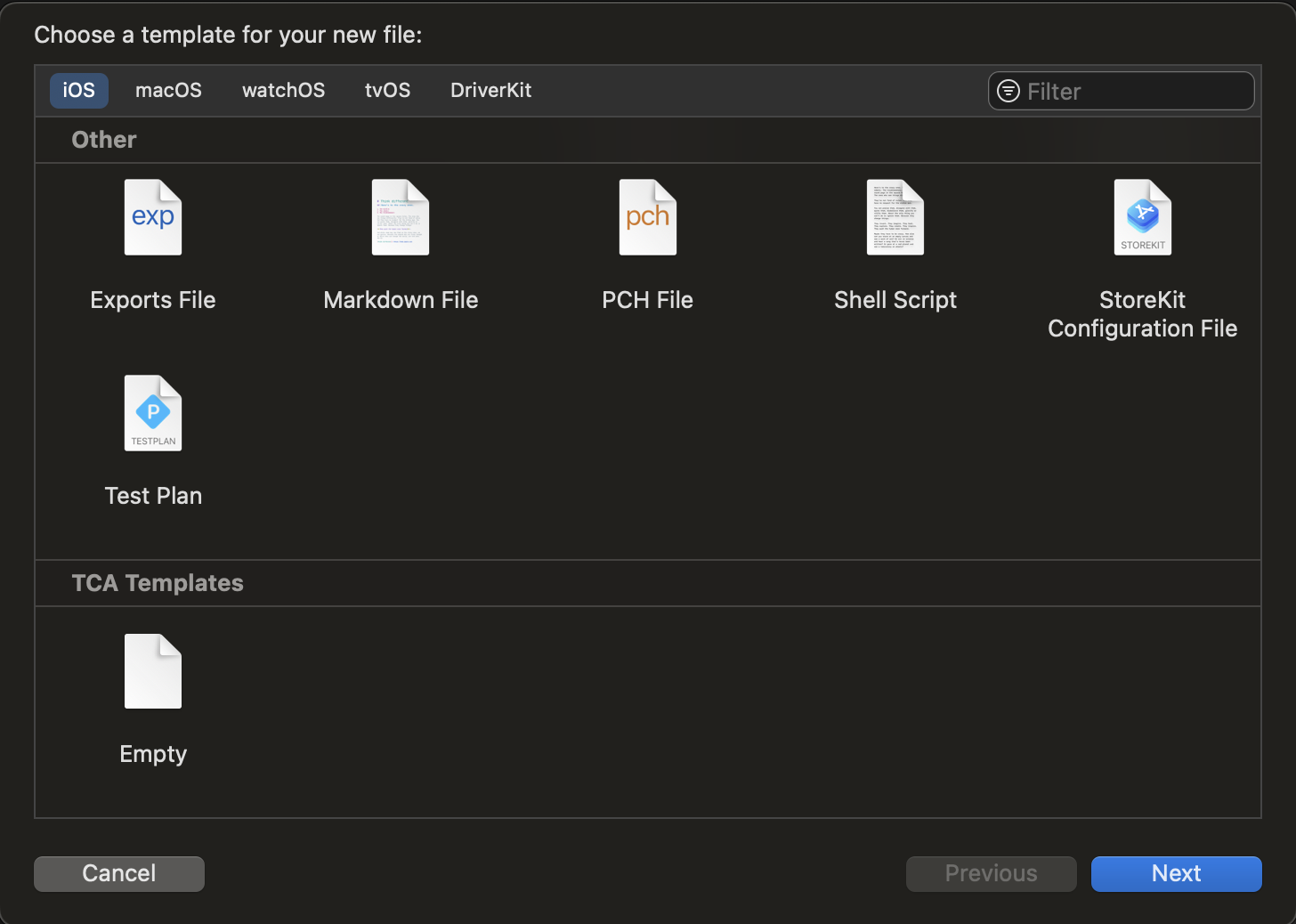
Task: Select the StoreKit Configuration File icon
Action: click(x=1143, y=217)
